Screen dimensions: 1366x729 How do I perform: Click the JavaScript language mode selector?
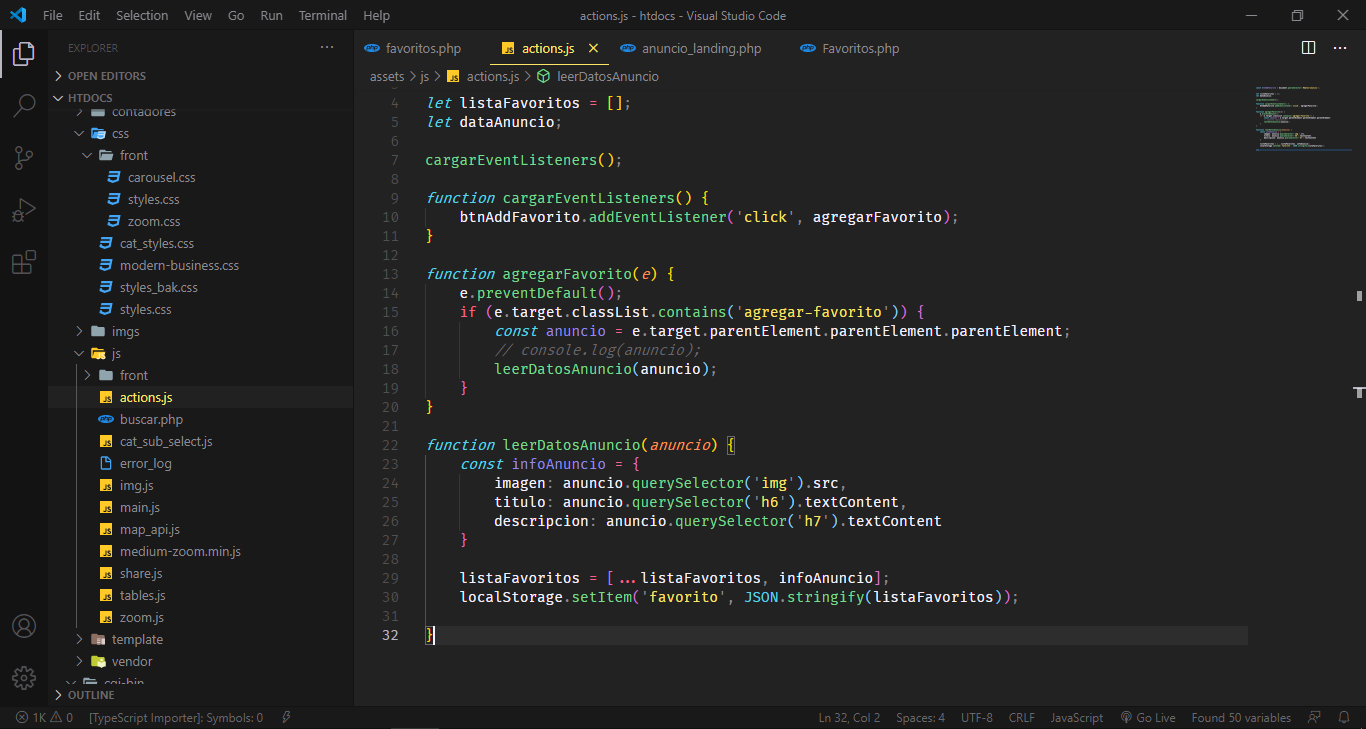(x=1076, y=717)
